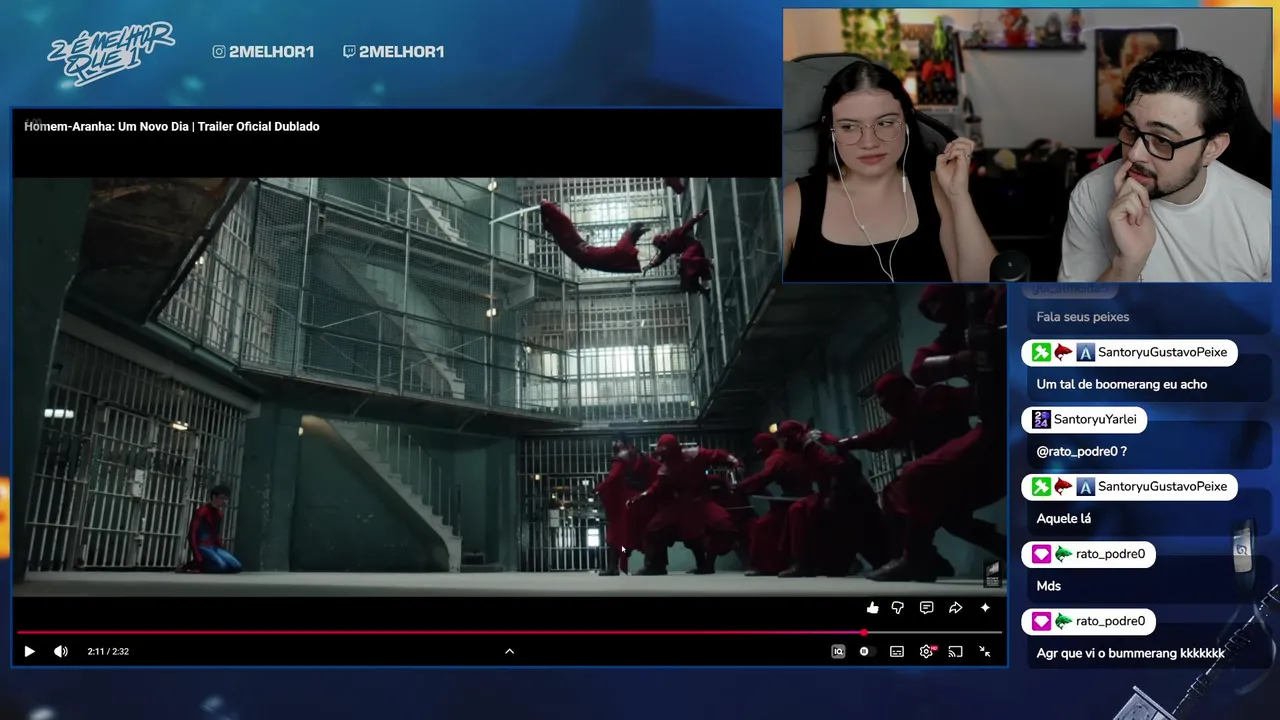Click the 2024 badge beside SantoryuYarlei
Image resolution: width=1280 pixels, height=720 pixels.
[1041, 420]
